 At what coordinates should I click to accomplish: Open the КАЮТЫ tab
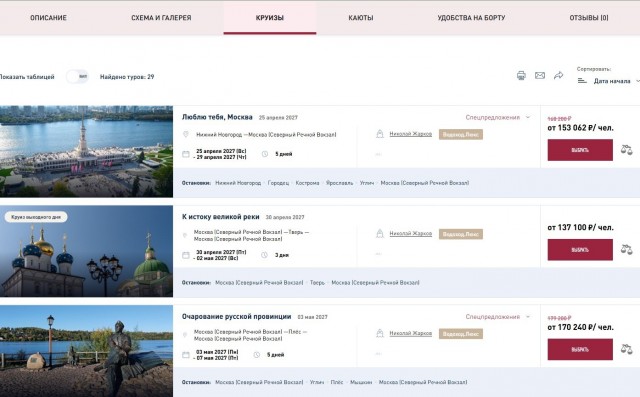(x=361, y=18)
